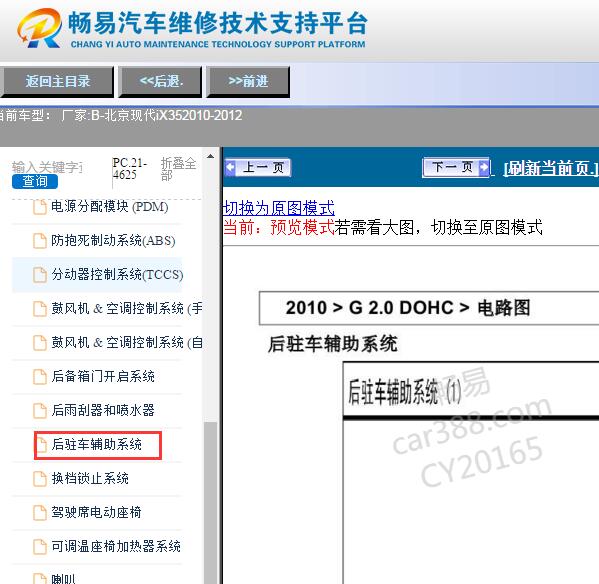
Task: Click the 查询 search button
Action: (35, 181)
